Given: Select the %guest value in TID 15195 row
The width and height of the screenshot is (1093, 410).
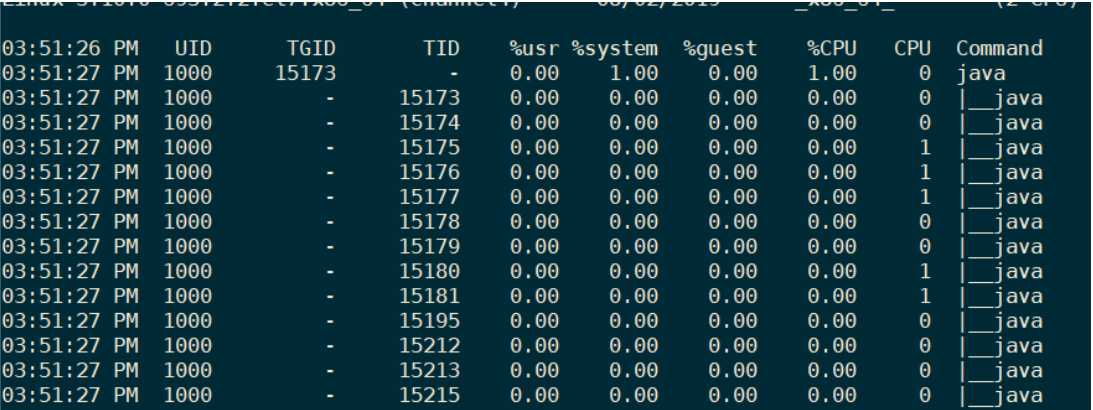Looking at the screenshot, I should click(733, 321).
